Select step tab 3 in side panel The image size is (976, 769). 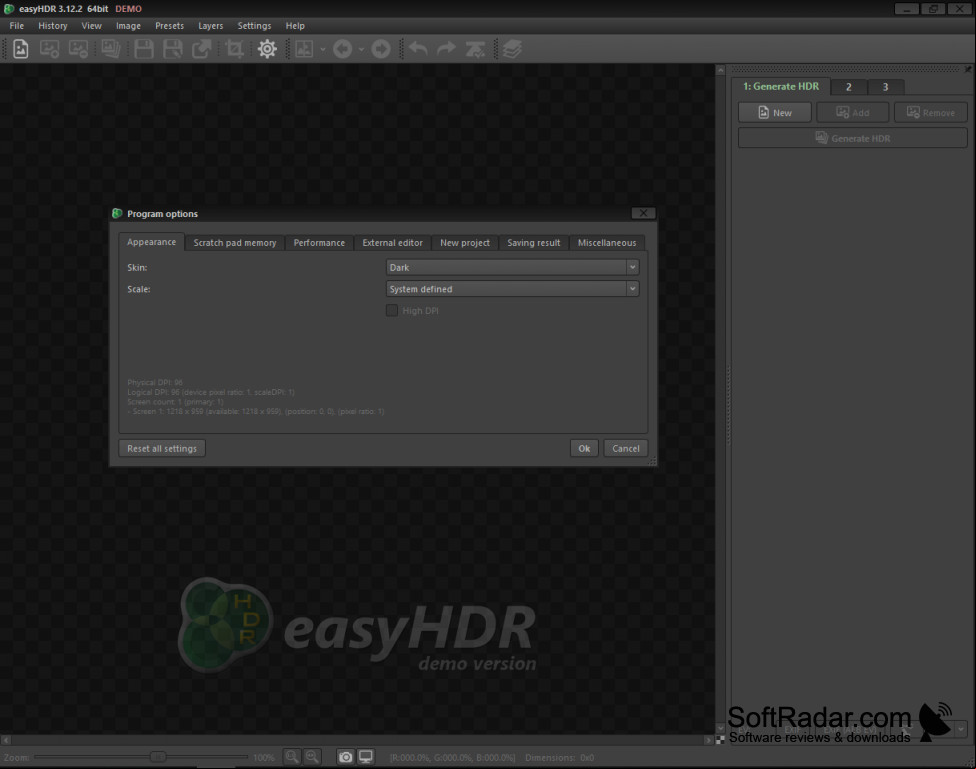[885, 87]
